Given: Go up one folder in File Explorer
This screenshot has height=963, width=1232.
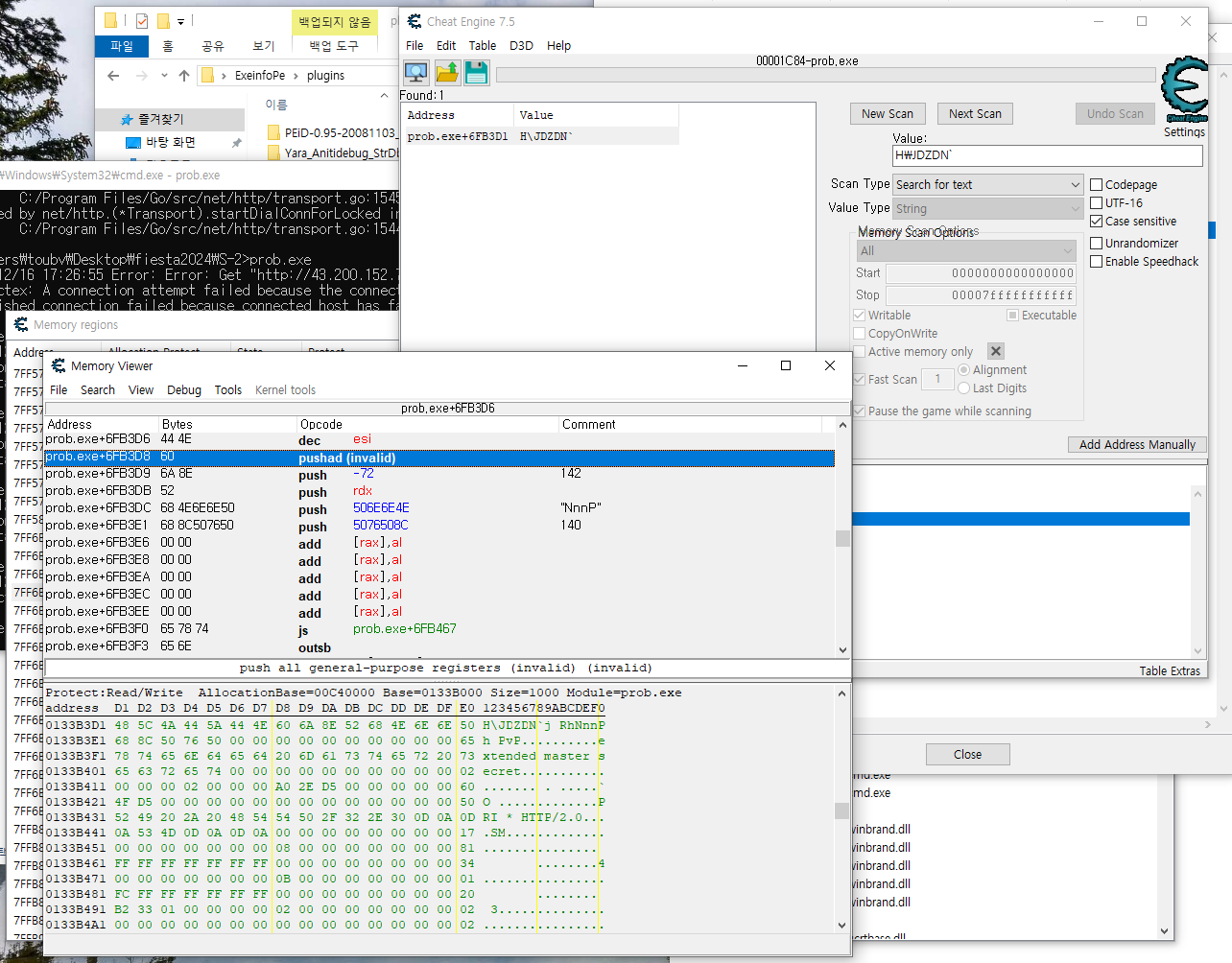Looking at the screenshot, I should coord(184,75).
